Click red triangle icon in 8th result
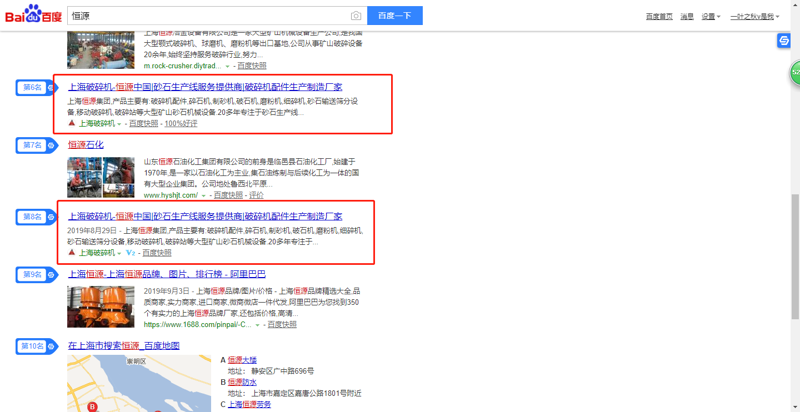 click(71, 252)
